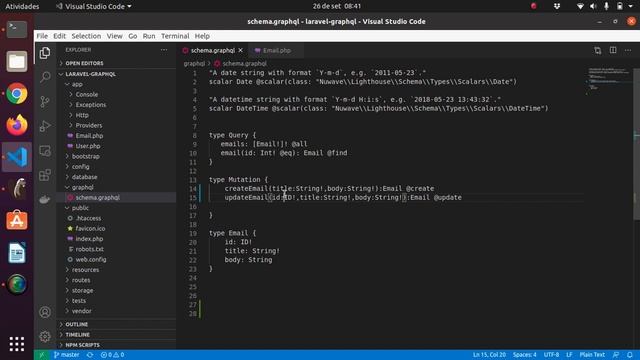Open the Run menu
This screenshot has height=360, width=640.
149,36
